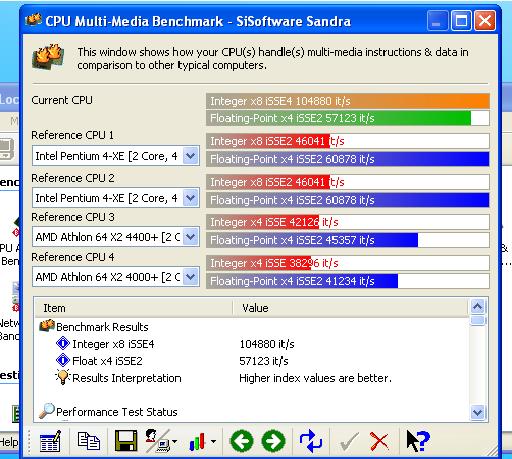Click the results list scrollbar thumb
512x459 pixels.
[478, 320]
